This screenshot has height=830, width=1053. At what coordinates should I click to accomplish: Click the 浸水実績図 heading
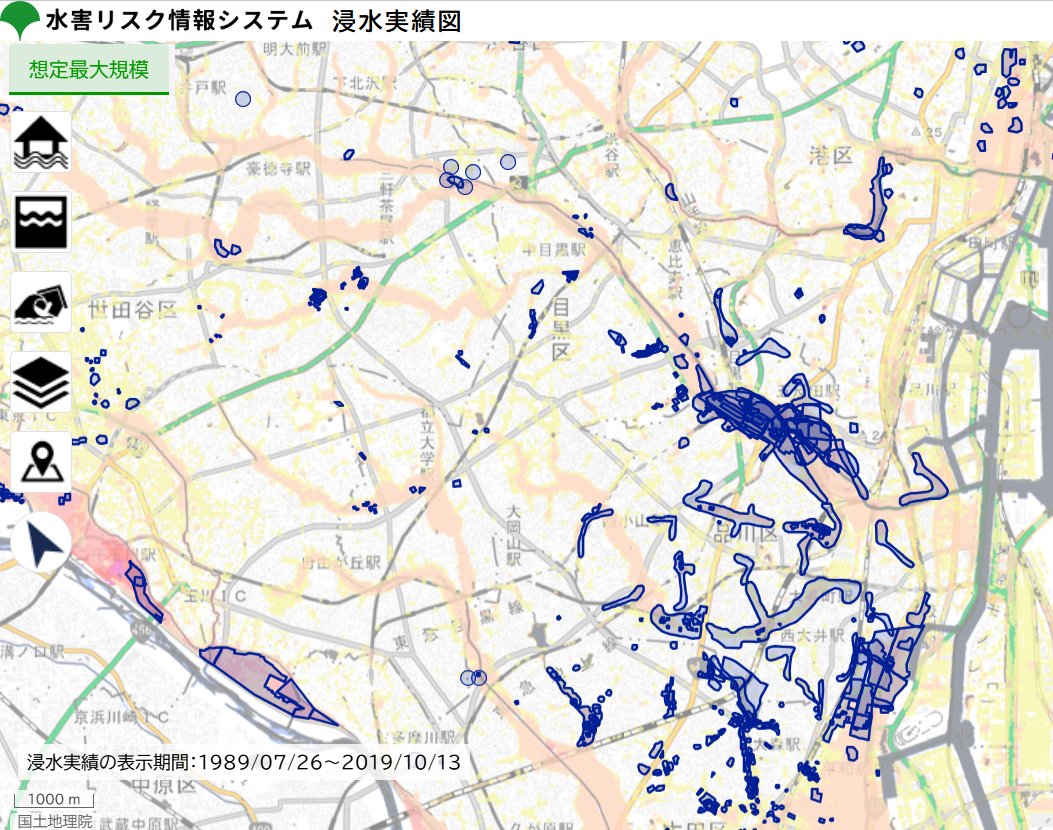pos(397,21)
